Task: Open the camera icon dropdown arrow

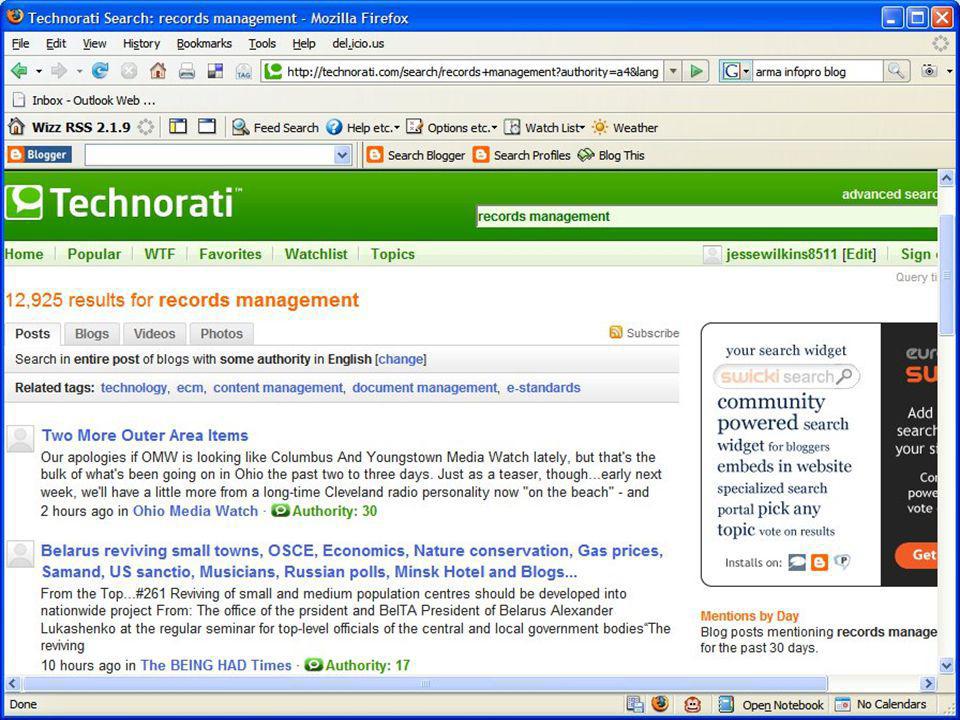Action: click(x=949, y=72)
